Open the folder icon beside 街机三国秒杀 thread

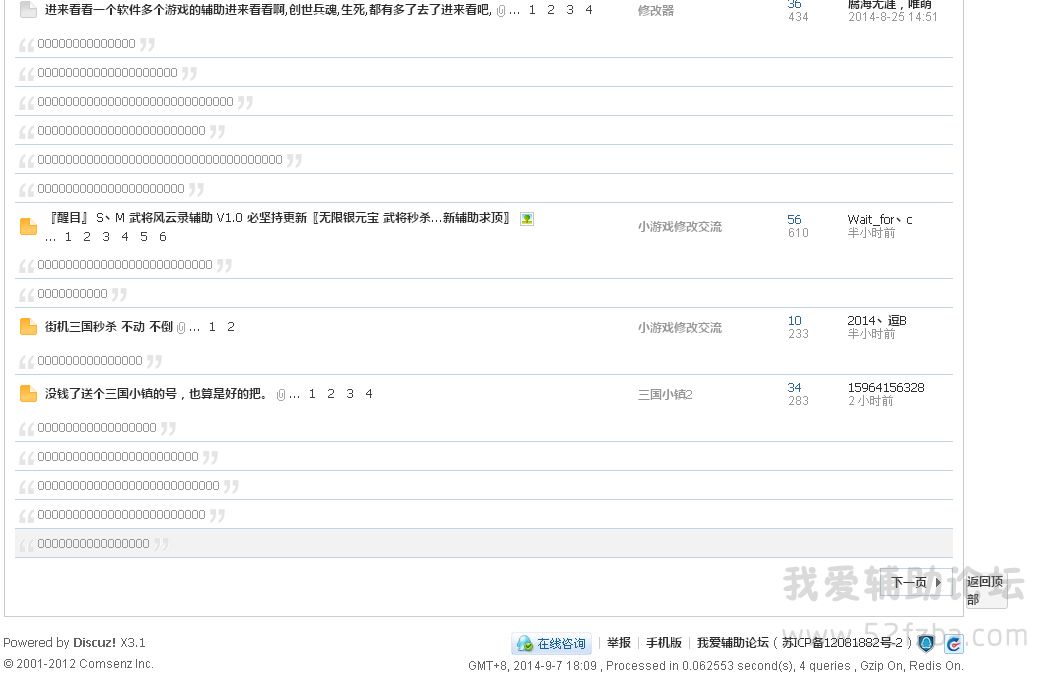pos(28,327)
